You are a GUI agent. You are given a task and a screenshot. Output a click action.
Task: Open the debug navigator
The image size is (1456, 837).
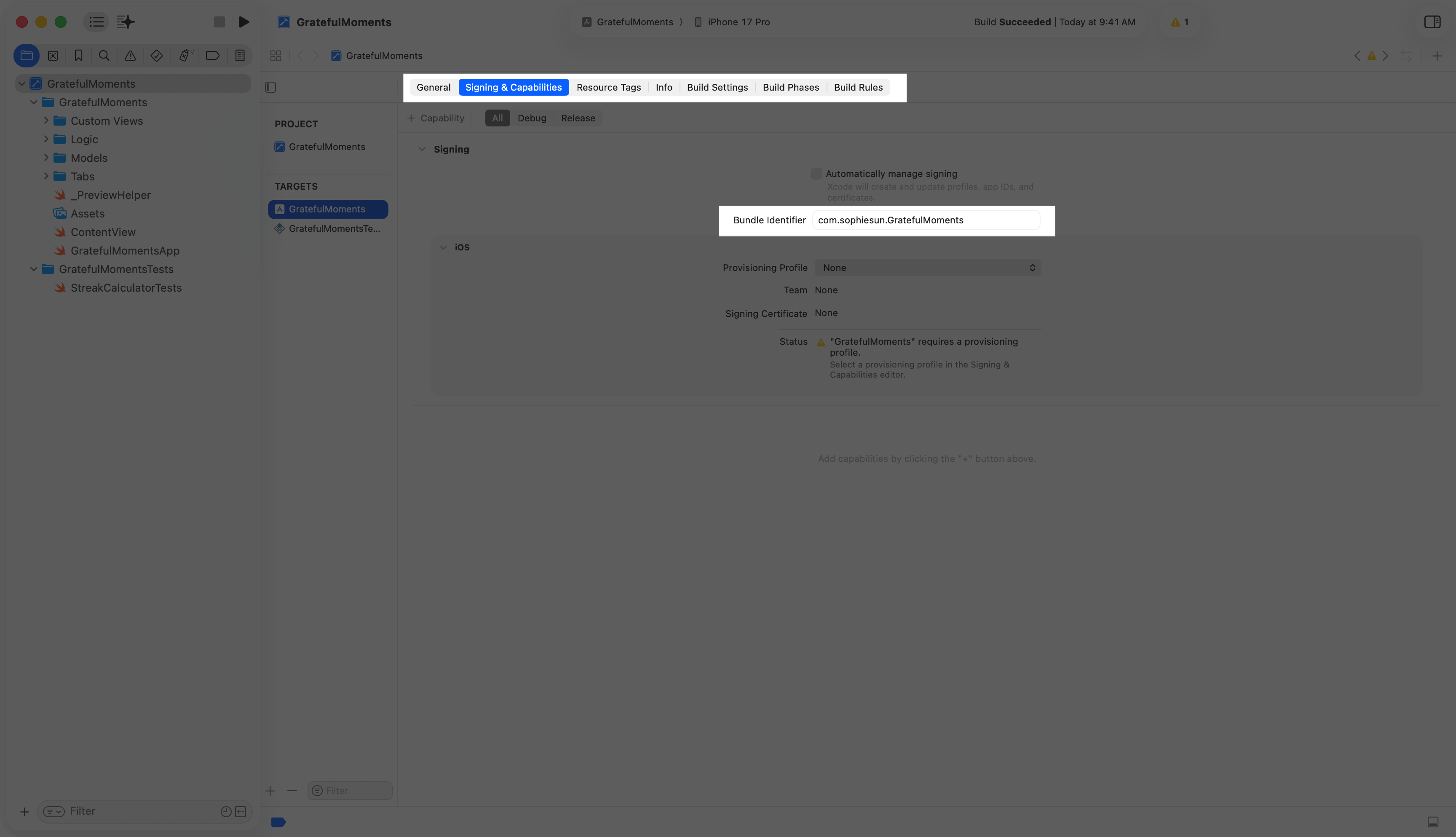185,56
